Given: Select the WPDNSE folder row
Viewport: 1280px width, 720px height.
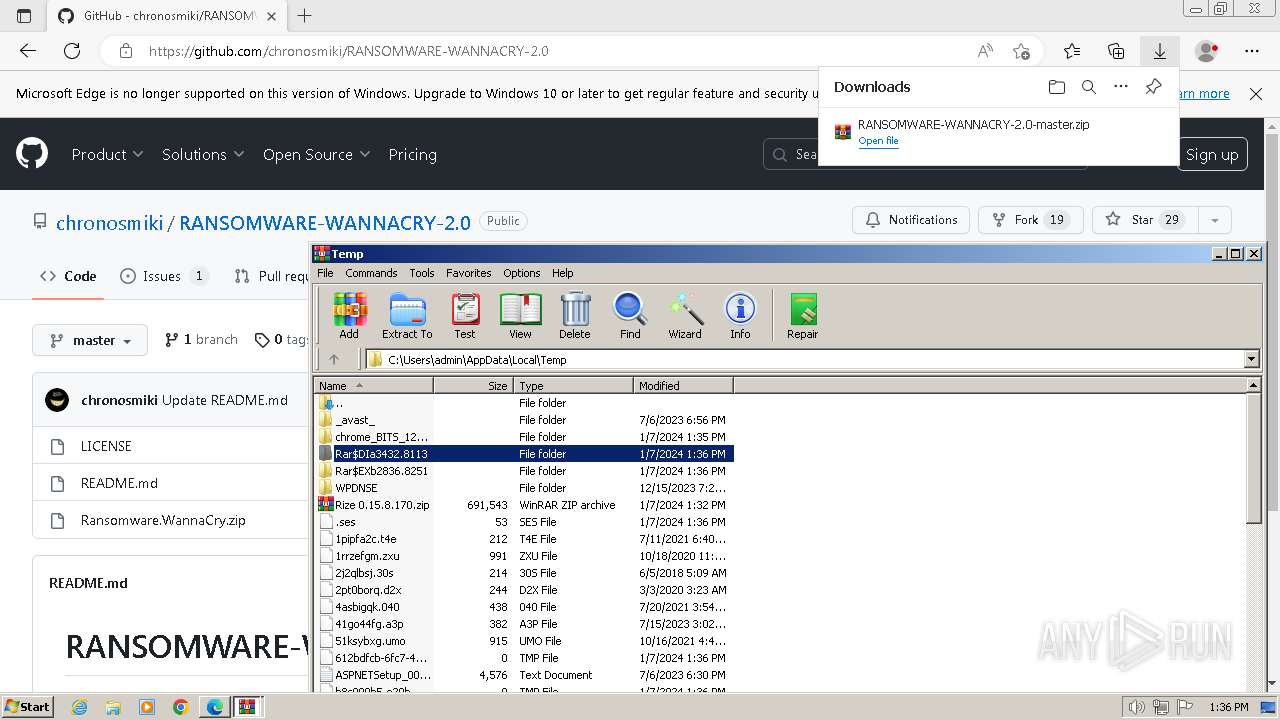Looking at the screenshot, I should (x=524, y=488).
